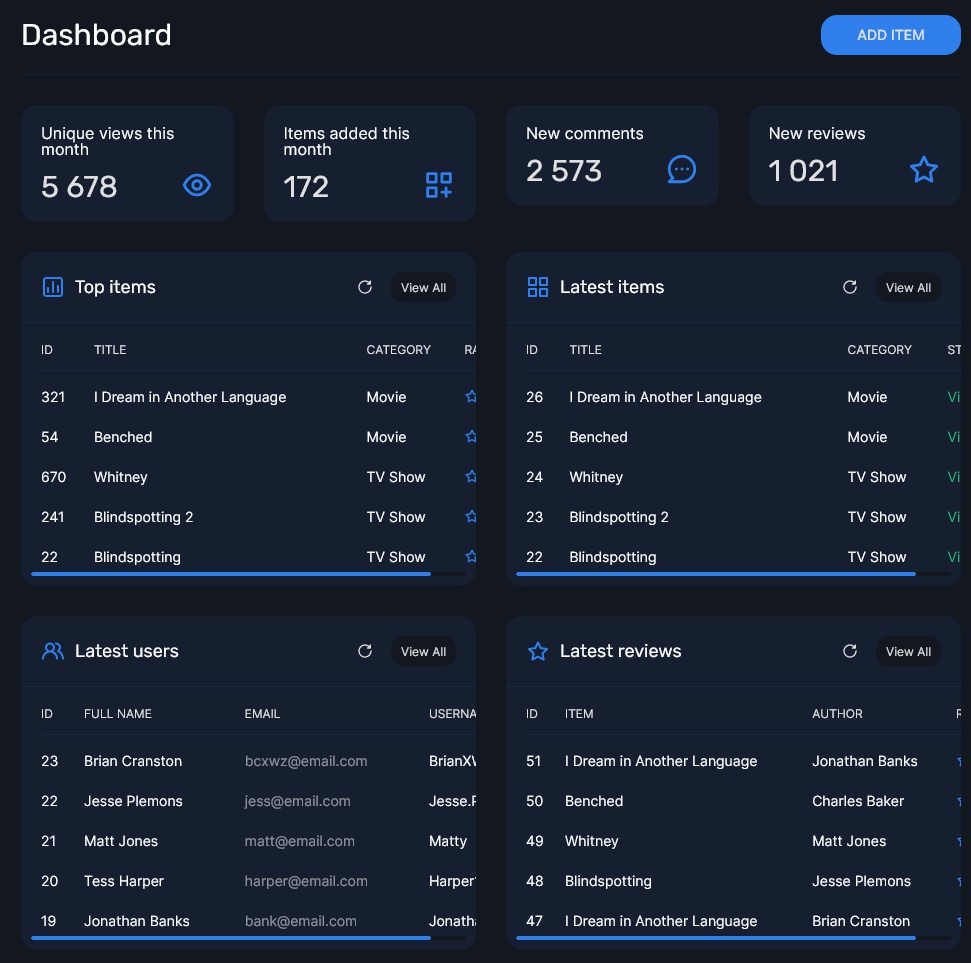Open View All for Latest items
The image size is (971, 963).
coord(908,287)
